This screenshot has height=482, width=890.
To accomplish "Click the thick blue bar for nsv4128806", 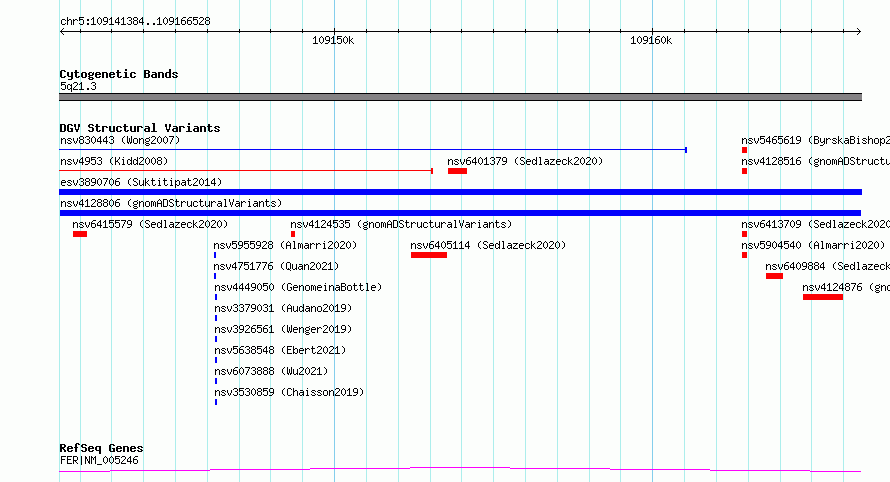I will point(460,213).
